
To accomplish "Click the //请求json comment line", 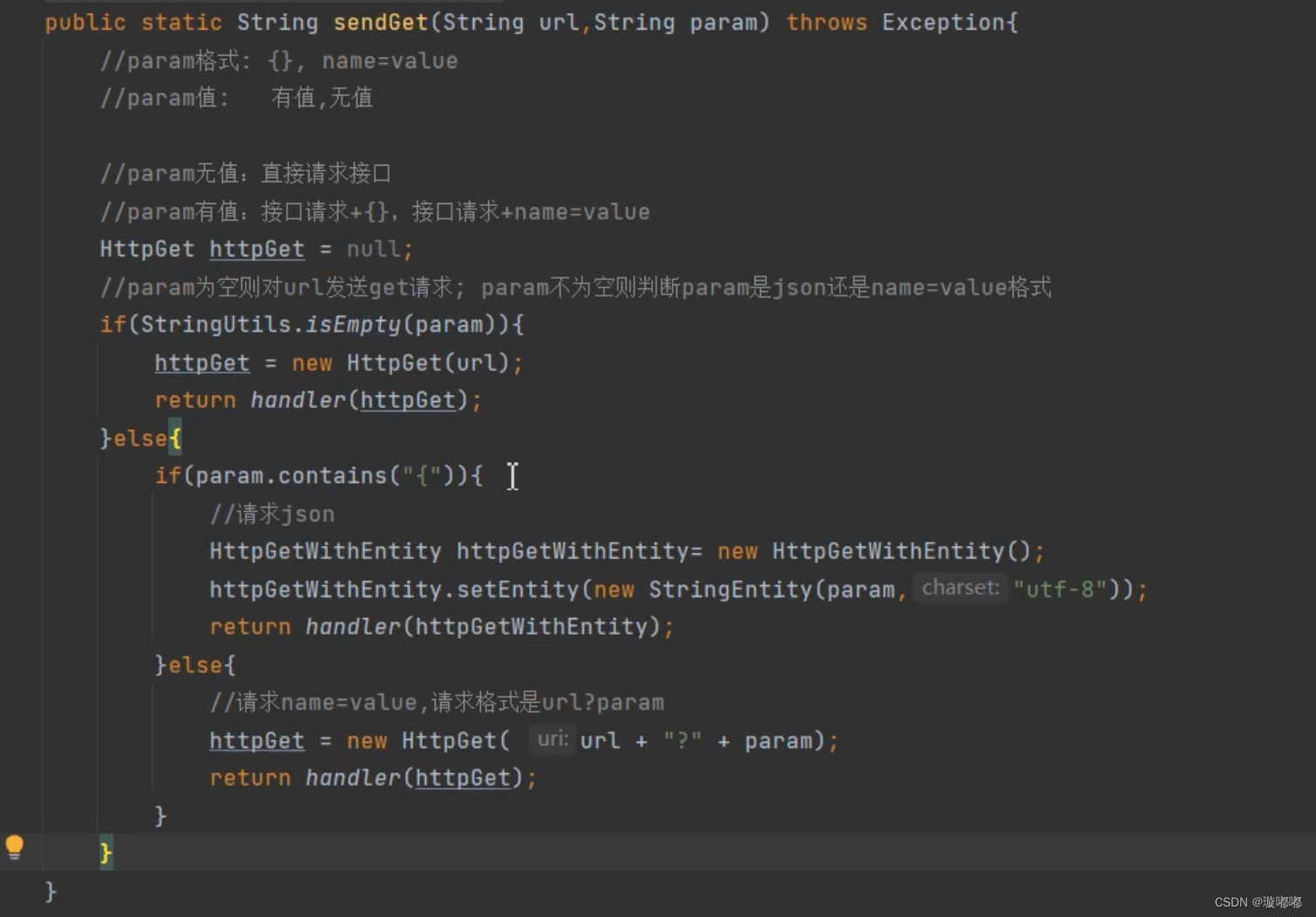I will [x=271, y=513].
